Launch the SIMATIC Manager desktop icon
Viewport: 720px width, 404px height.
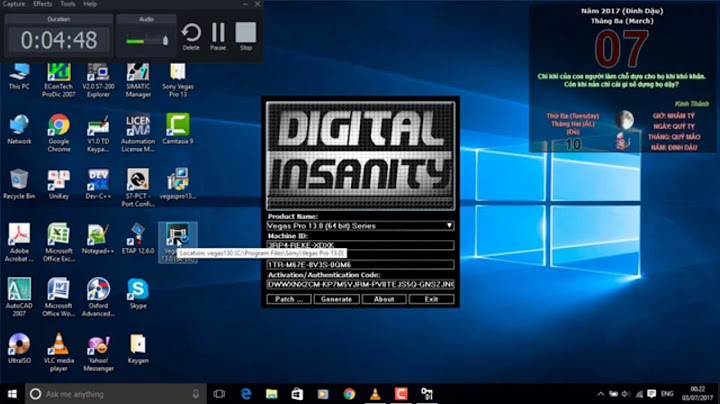click(x=138, y=73)
